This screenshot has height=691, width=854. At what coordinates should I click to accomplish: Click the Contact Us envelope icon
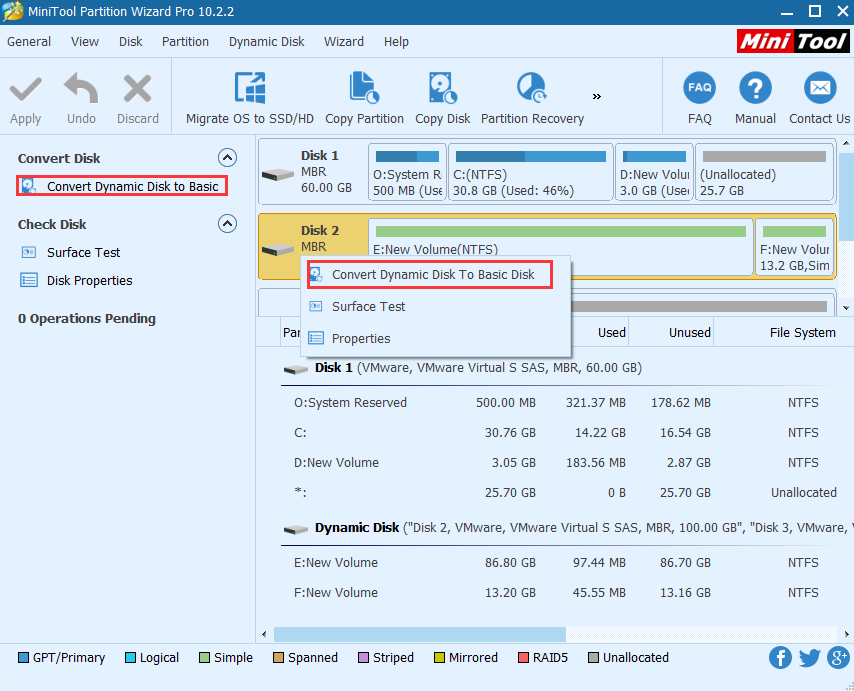point(820,88)
